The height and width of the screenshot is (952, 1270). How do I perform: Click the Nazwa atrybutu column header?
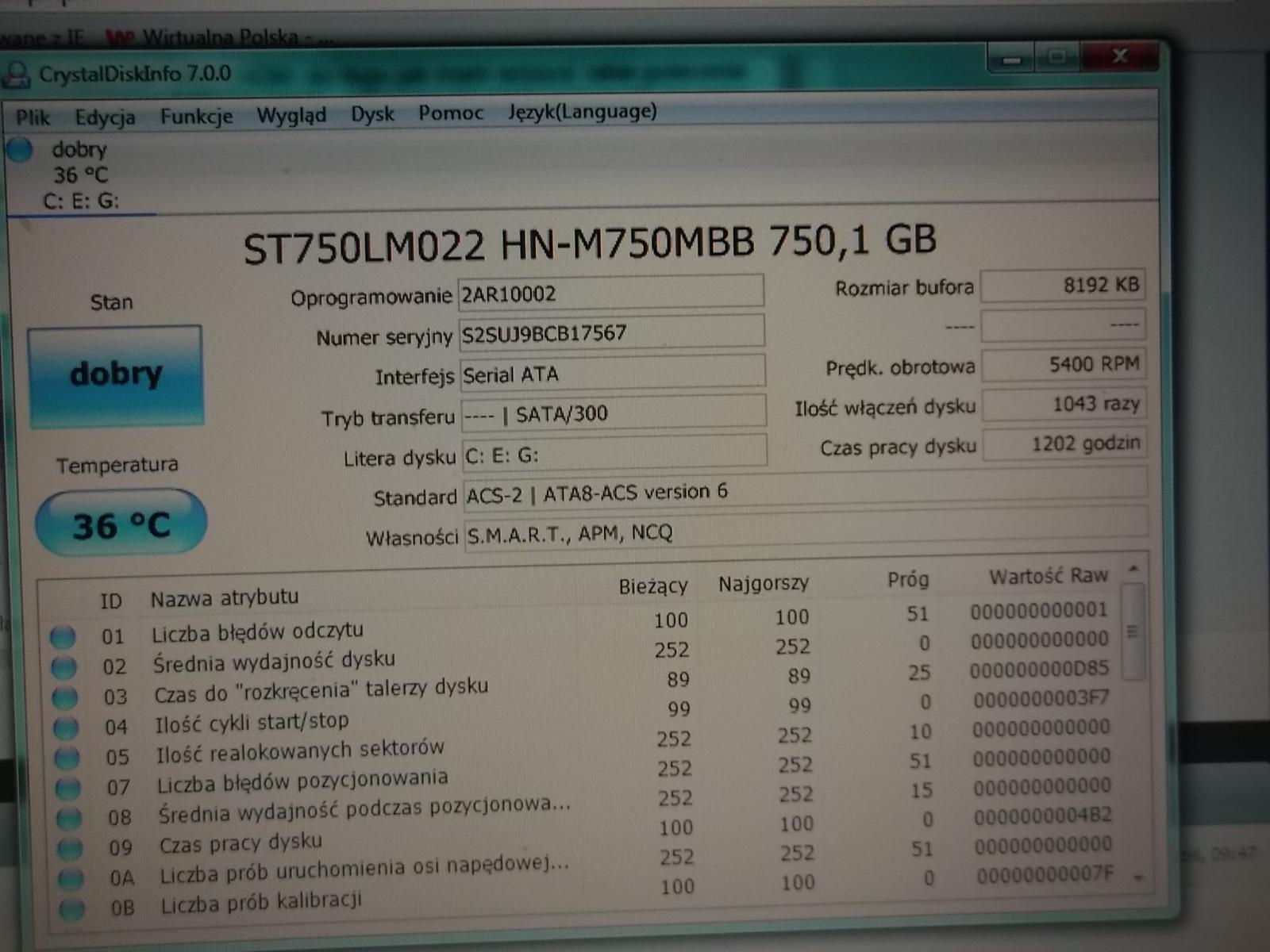[225, 597]
